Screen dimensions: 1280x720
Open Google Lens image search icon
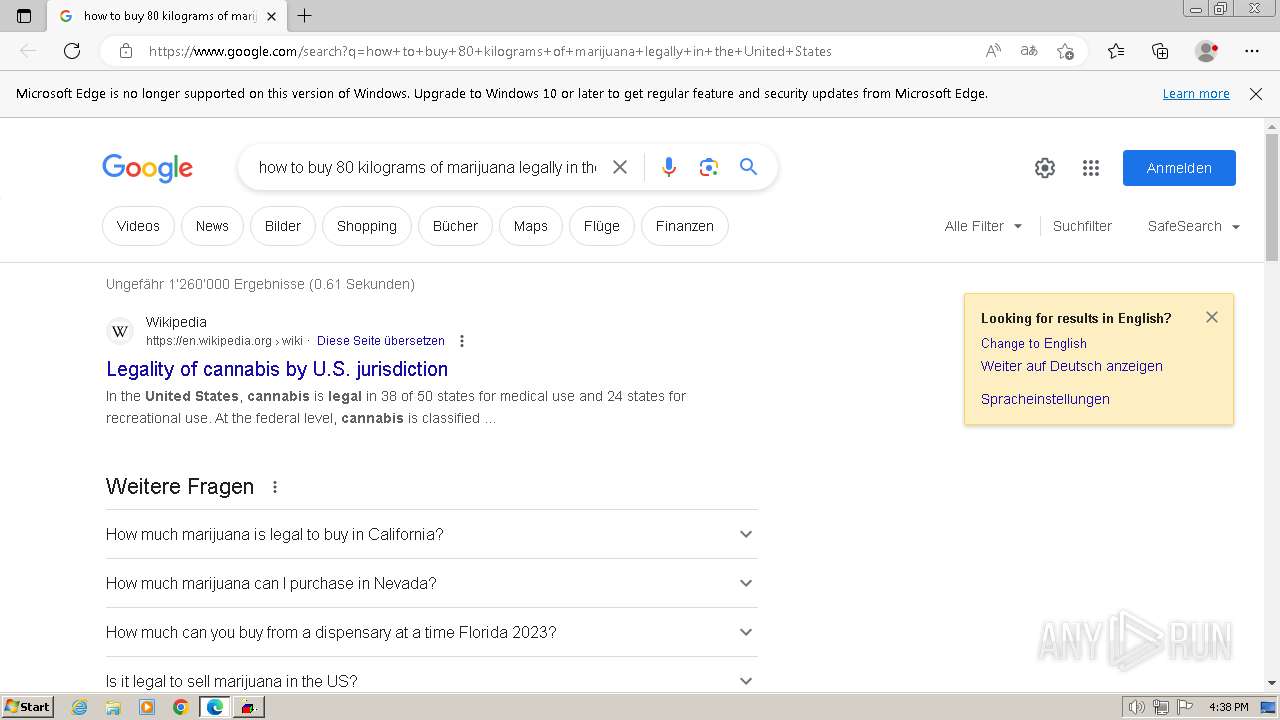[x=709, y=167]
